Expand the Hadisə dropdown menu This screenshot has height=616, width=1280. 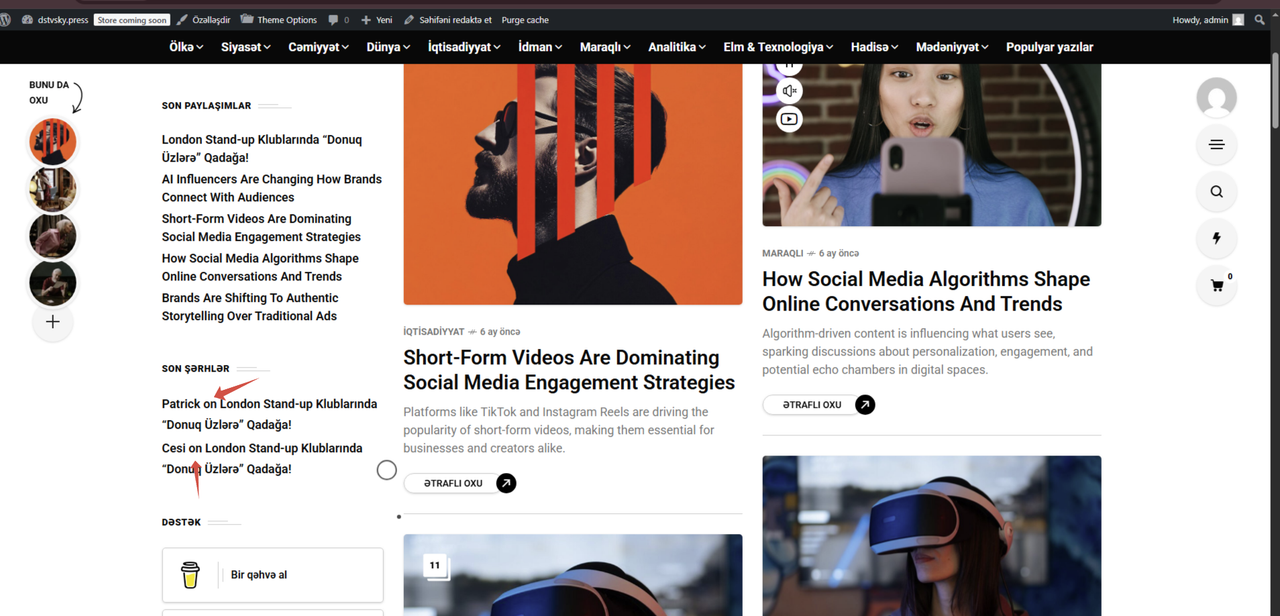coord(875,47)
